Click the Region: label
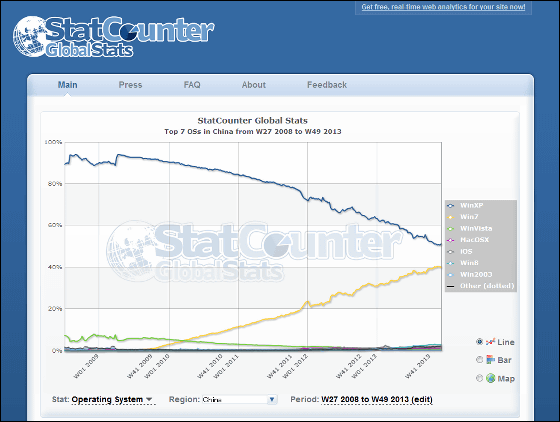Screen dimensions: 560x422 click(x=184, y=399)
